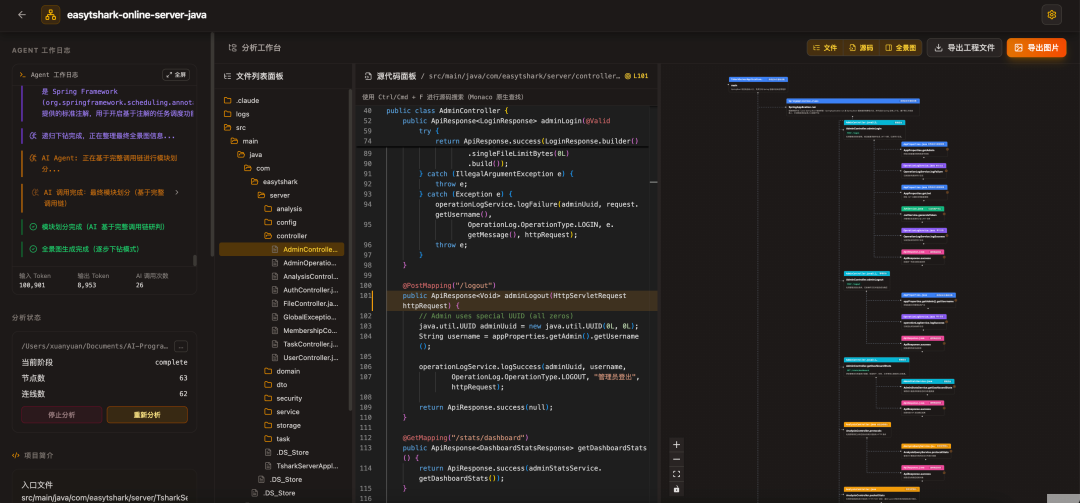
Task: Click the back arrow in the header
Action: click(x=21, y=15)
